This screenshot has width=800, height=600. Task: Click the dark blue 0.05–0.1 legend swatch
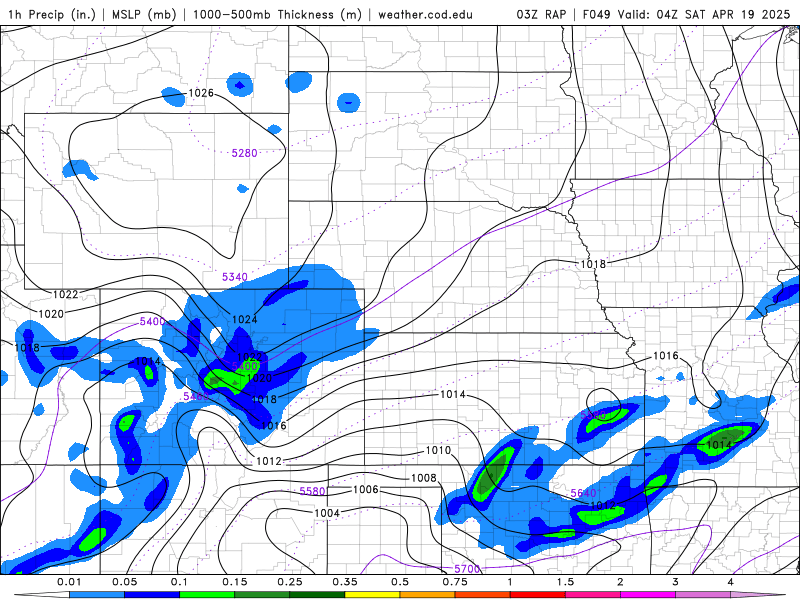coord(152,595)
